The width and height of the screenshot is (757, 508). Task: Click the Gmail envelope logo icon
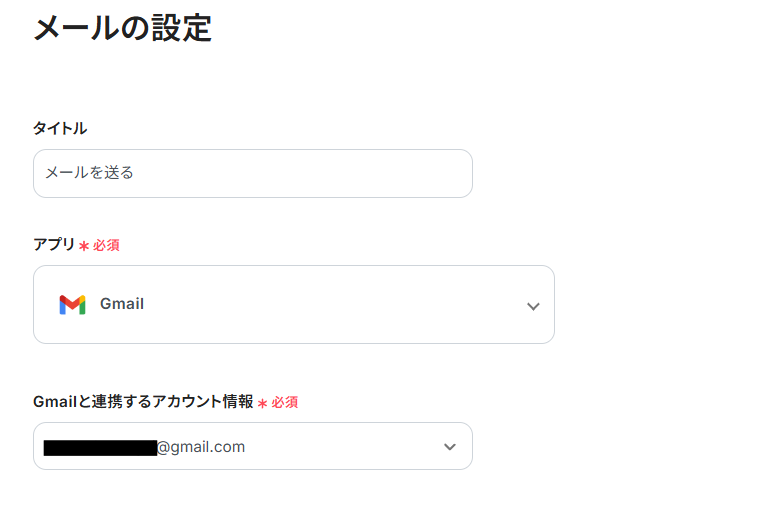tap(72, 304)
